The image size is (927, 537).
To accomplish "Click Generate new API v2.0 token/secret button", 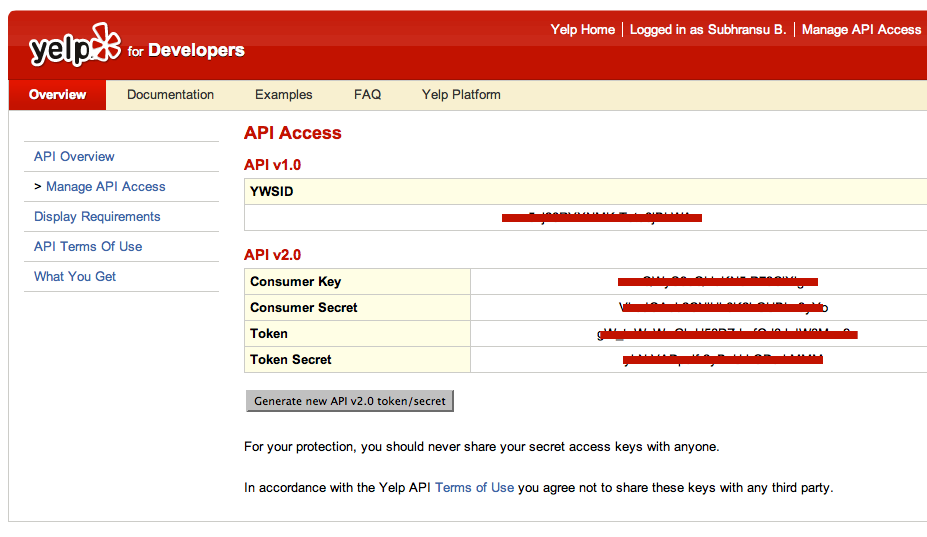I will (x=349, y=401).
